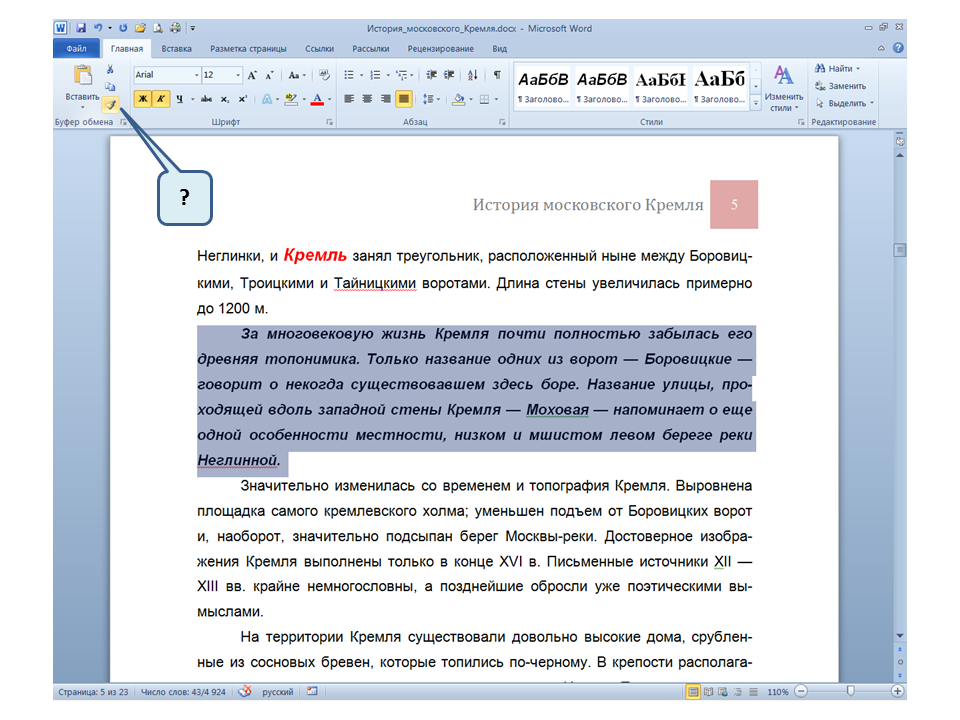960x720 pixels.
Task: Open the Вставка ribbon tab
Action: (x=177, y=48)
